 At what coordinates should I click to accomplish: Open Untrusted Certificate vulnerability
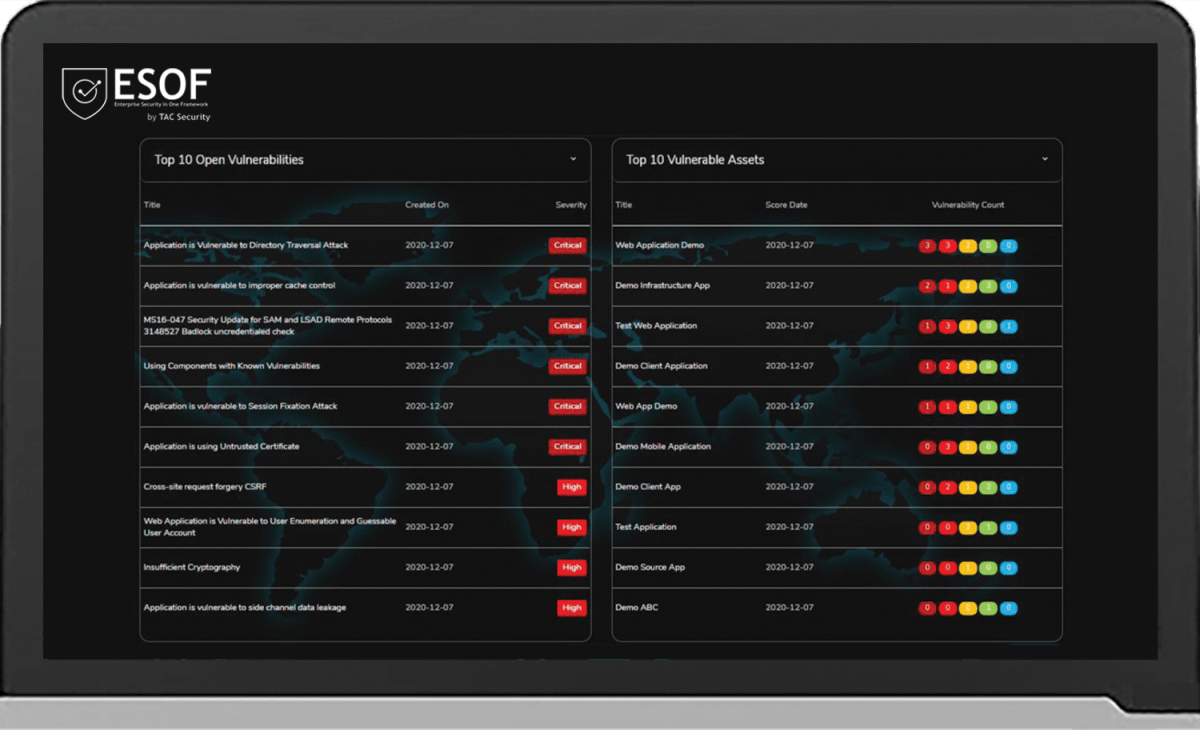tap(221, 446)
